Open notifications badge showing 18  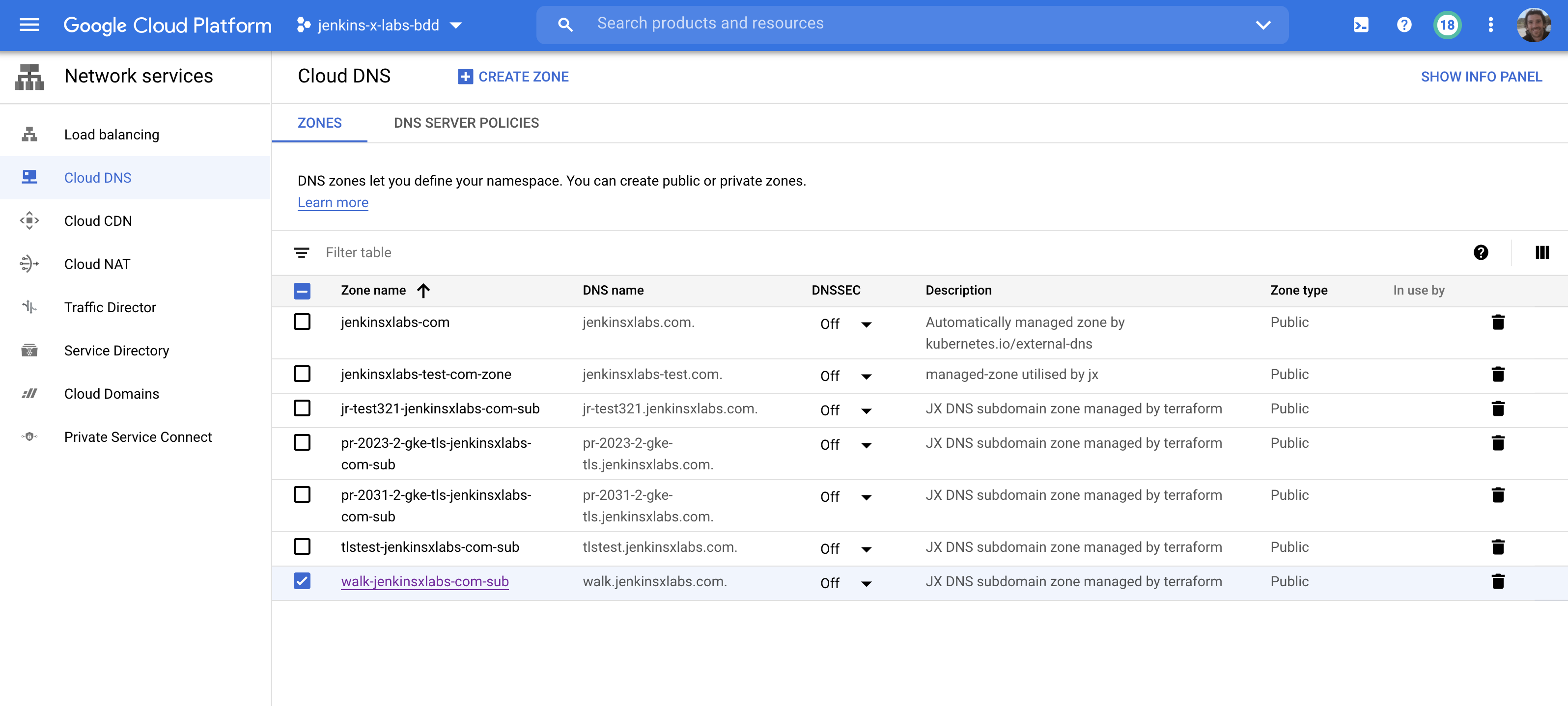point(1447,25)
